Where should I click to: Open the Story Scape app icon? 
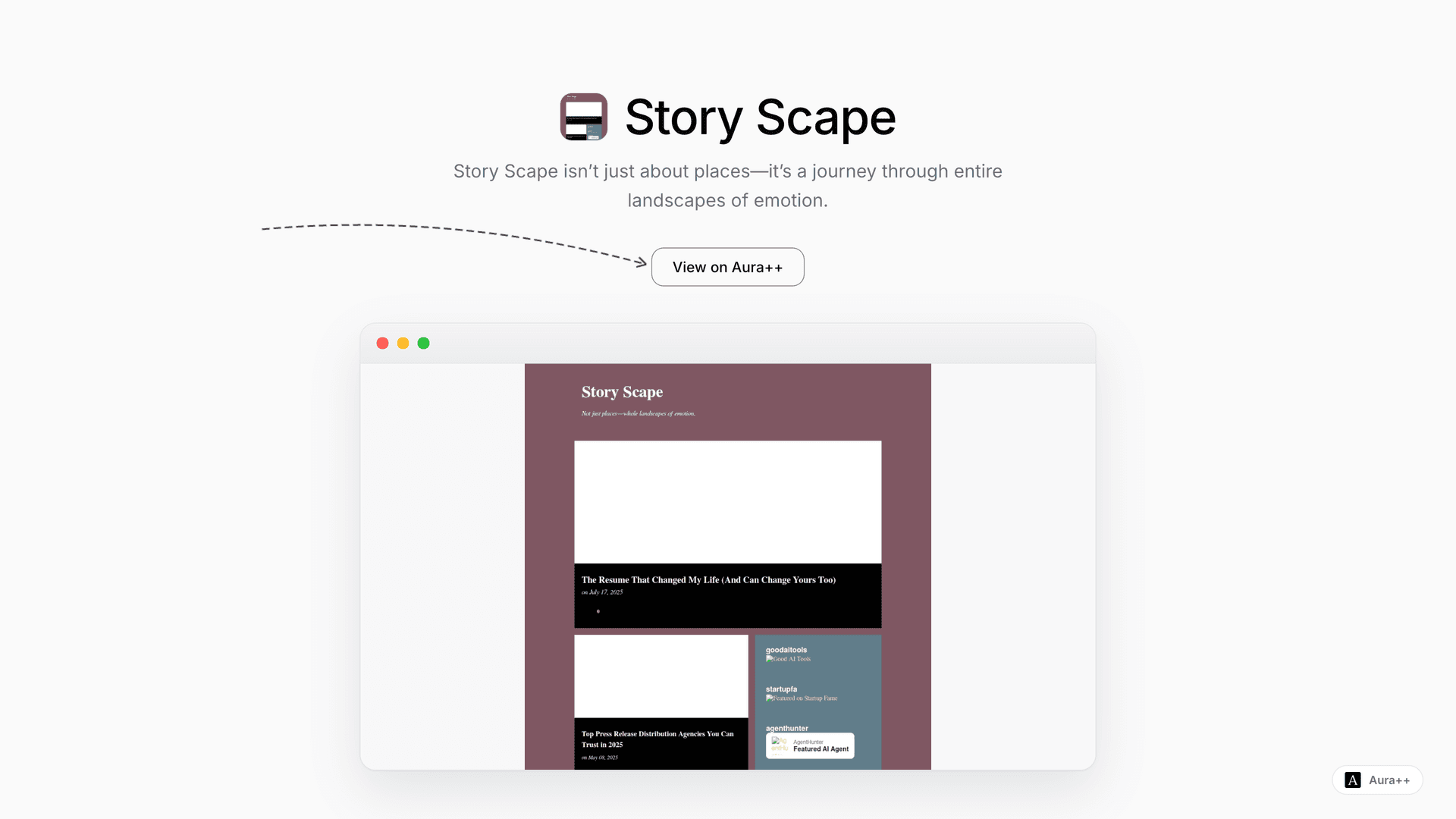584,117
